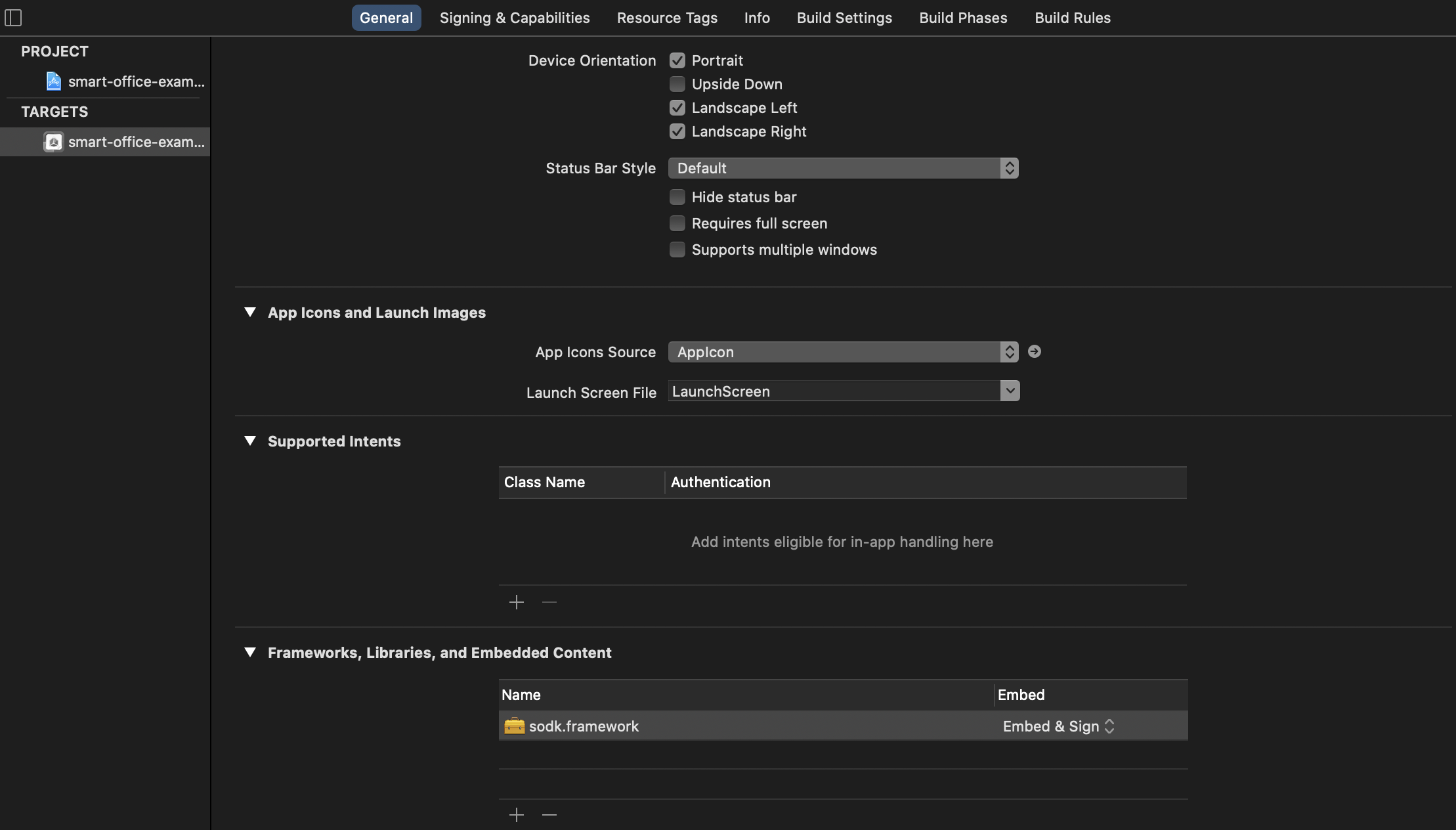Click the Authentication column header
1456x830 pixels.
pos(721,482)
